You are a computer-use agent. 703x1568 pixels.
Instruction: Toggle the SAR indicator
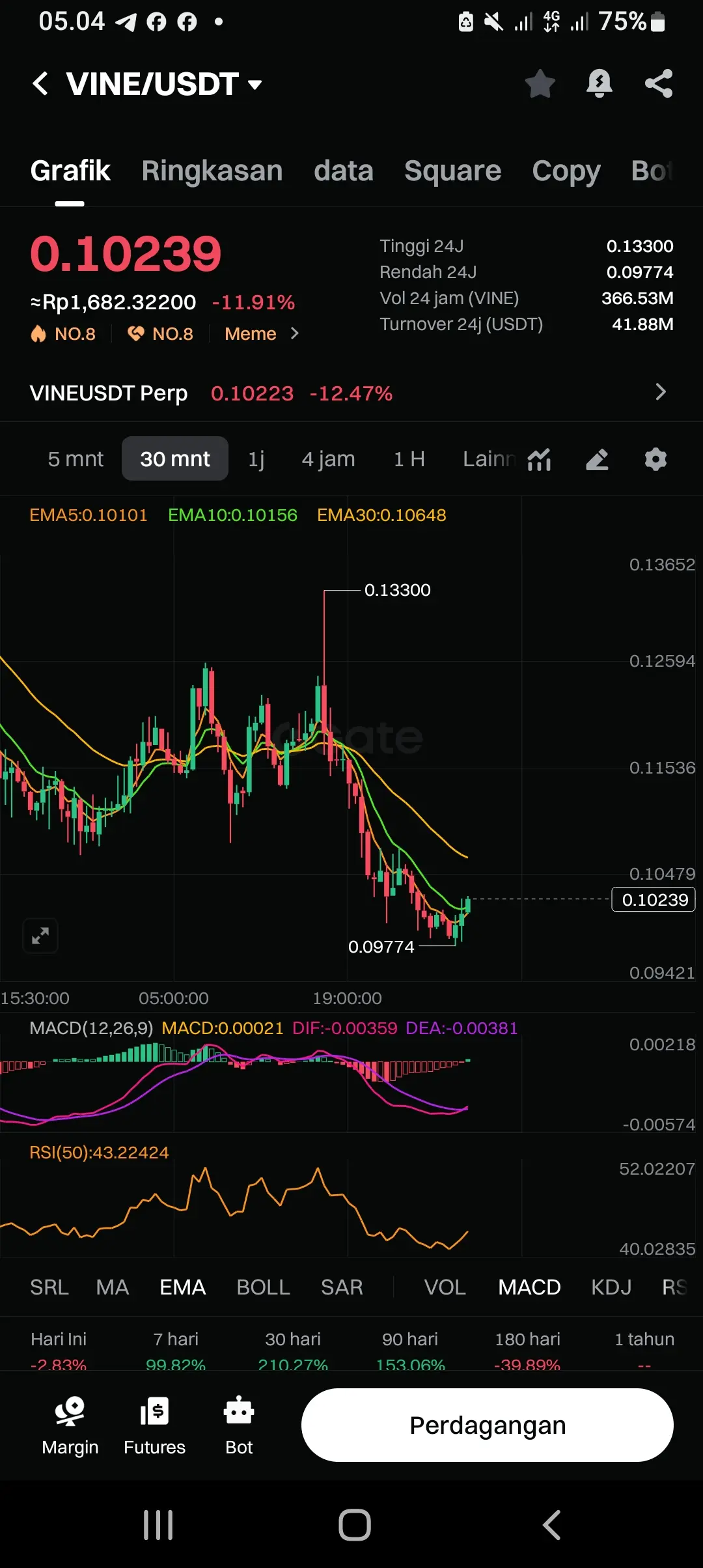pos(342,1287)
